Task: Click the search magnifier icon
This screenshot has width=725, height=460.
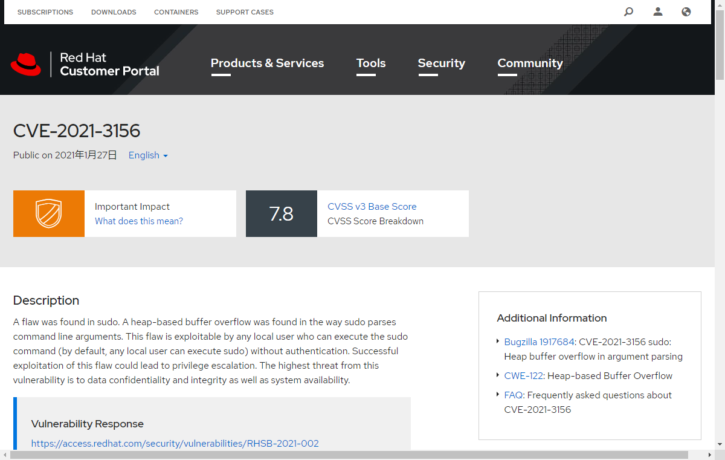Action: pyautogui.click(x=628, y=12)
